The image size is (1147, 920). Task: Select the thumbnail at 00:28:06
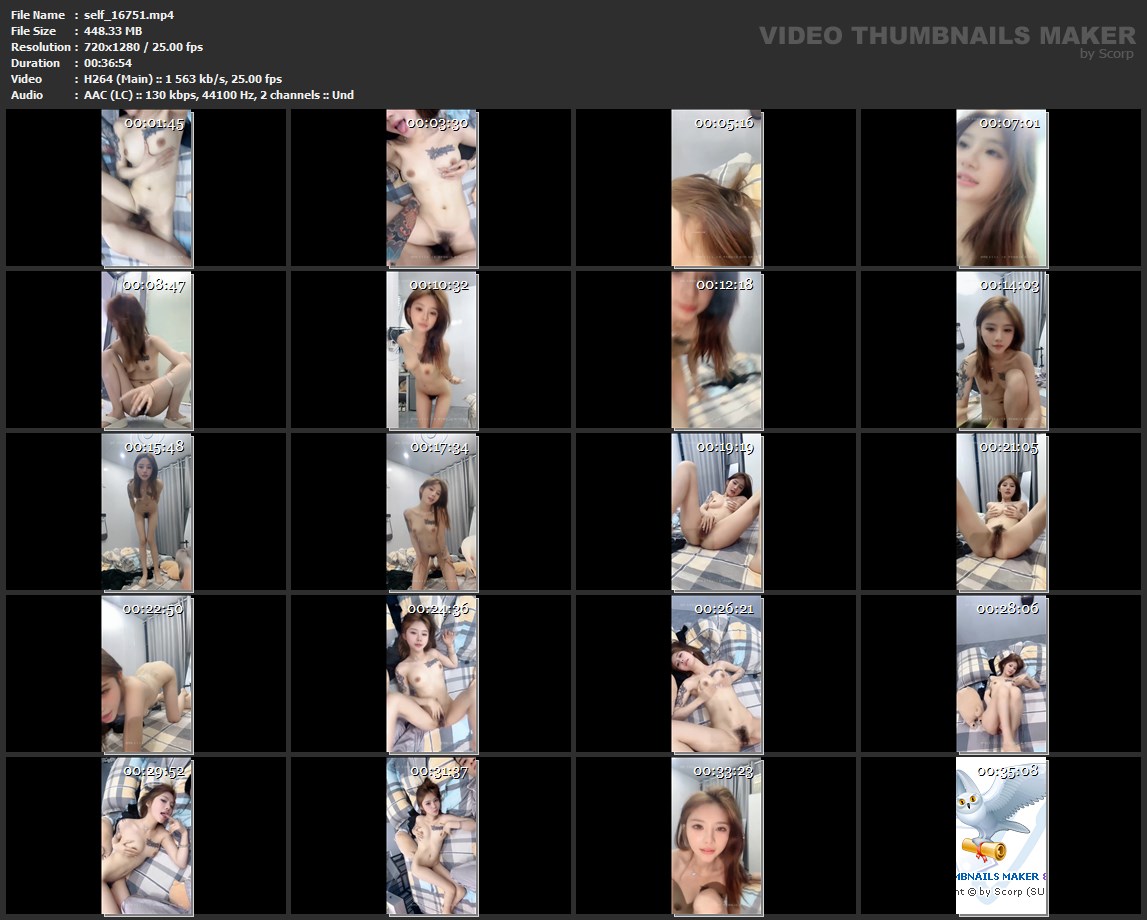pos(1001,673)
